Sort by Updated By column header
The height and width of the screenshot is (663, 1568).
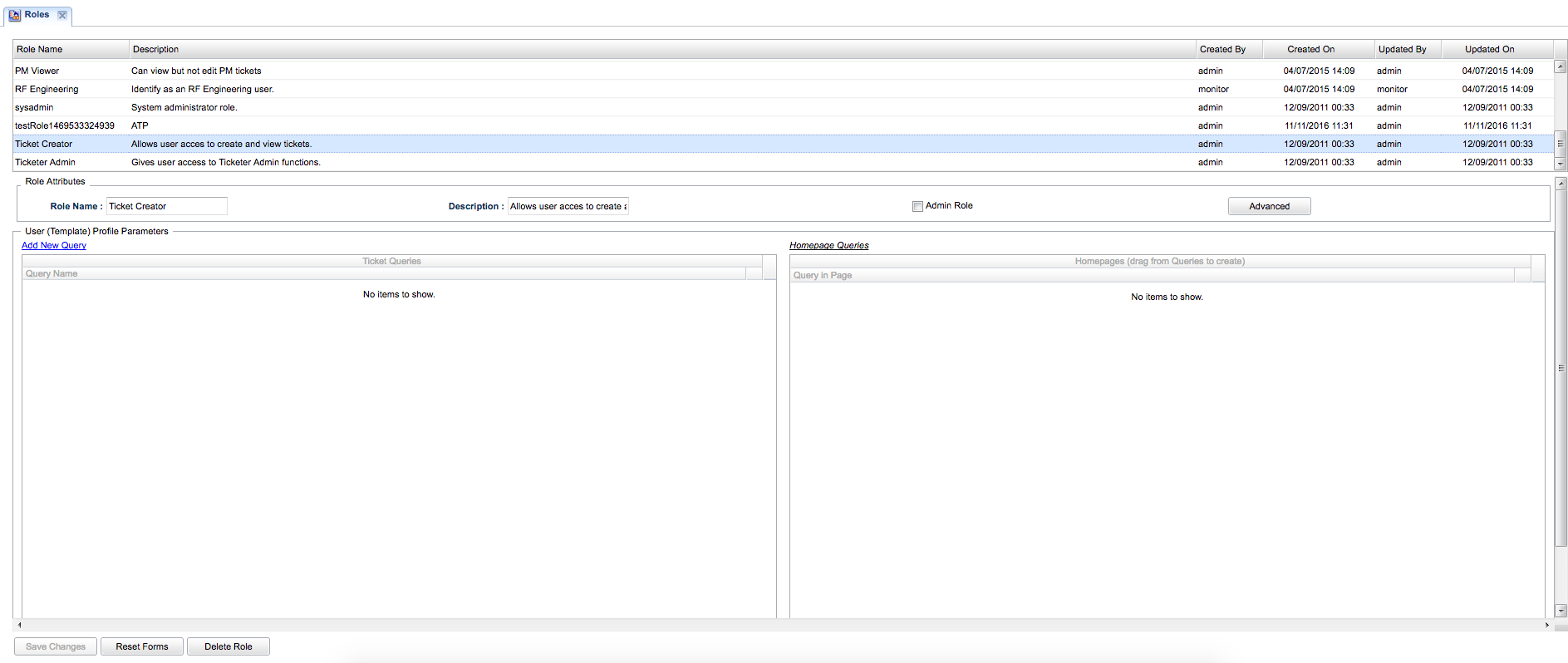1402,49
